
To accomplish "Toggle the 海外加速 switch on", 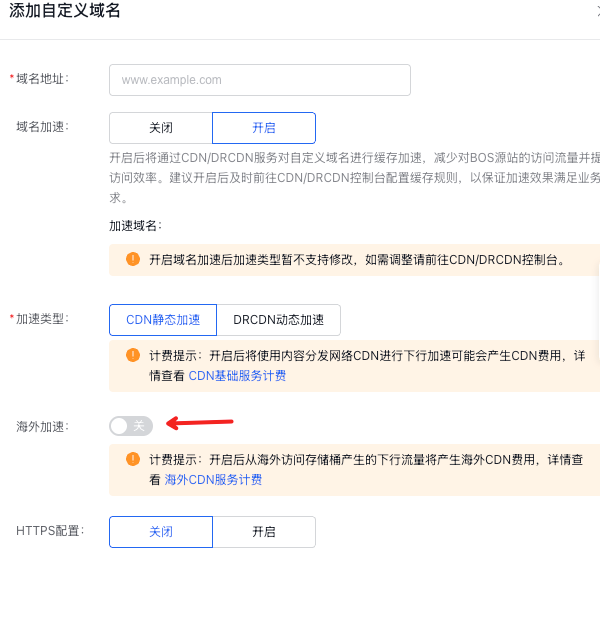I will pyautogui.click(x=131, y=426).
